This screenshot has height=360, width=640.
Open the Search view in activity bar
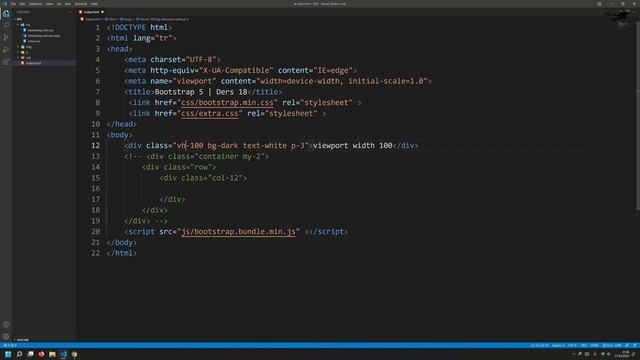coord(6,25)
